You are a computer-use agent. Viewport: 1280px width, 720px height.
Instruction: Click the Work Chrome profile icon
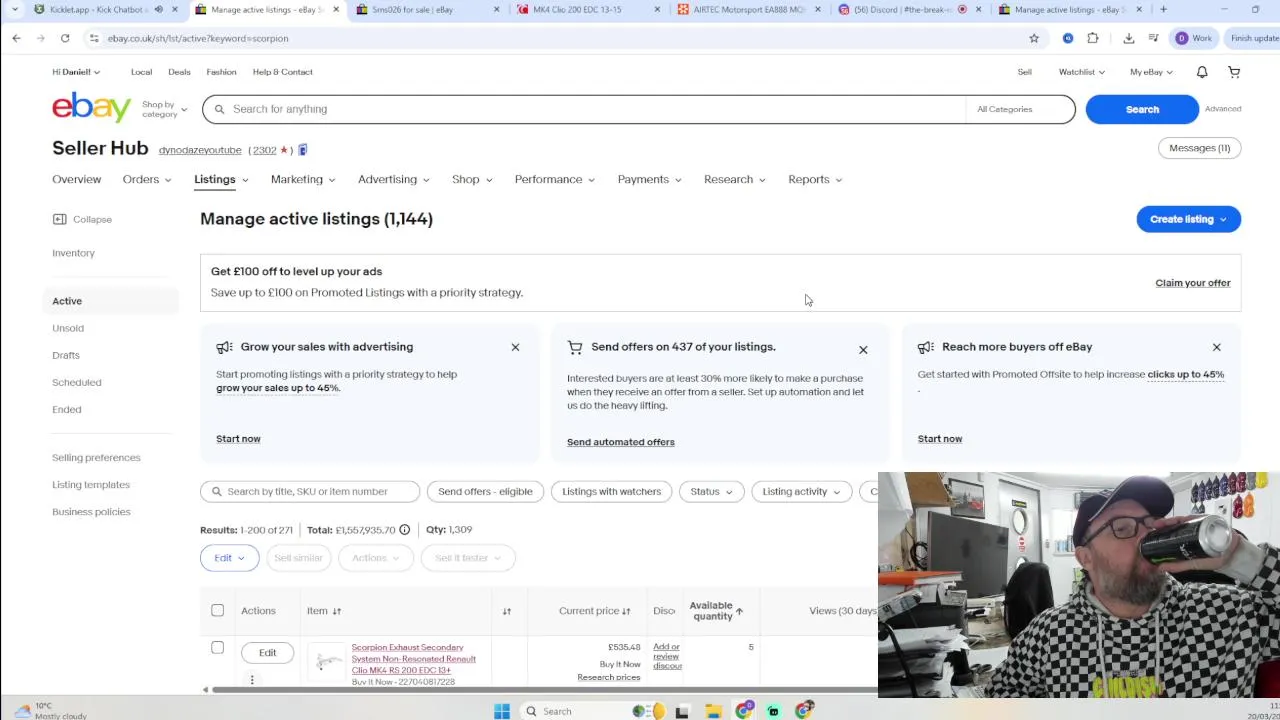pos(1193,38)
